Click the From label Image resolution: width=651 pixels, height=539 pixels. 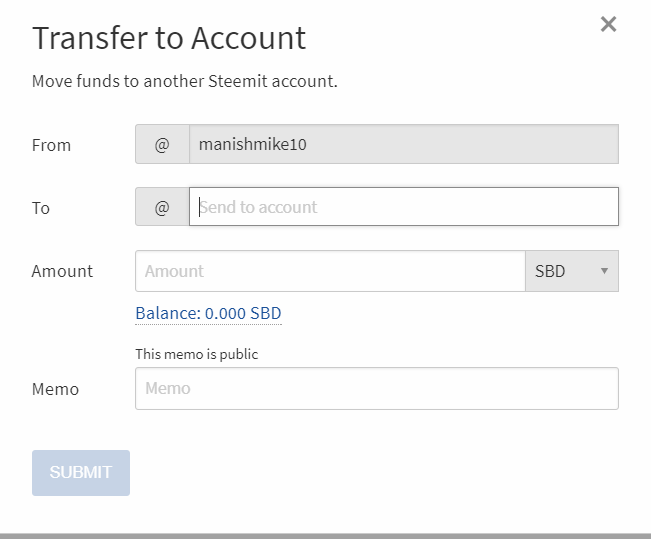tap(51, 145)
